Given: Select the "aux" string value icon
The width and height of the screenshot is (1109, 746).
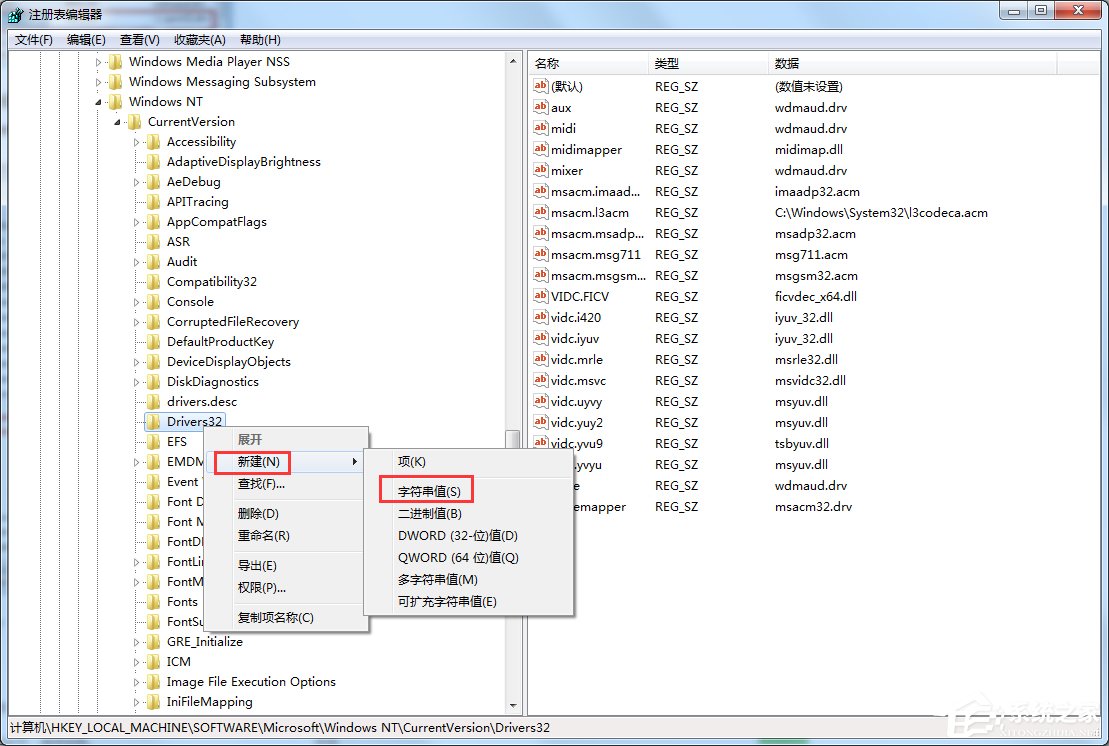Looking at the screenshot, I should click(x=540, y=107).
